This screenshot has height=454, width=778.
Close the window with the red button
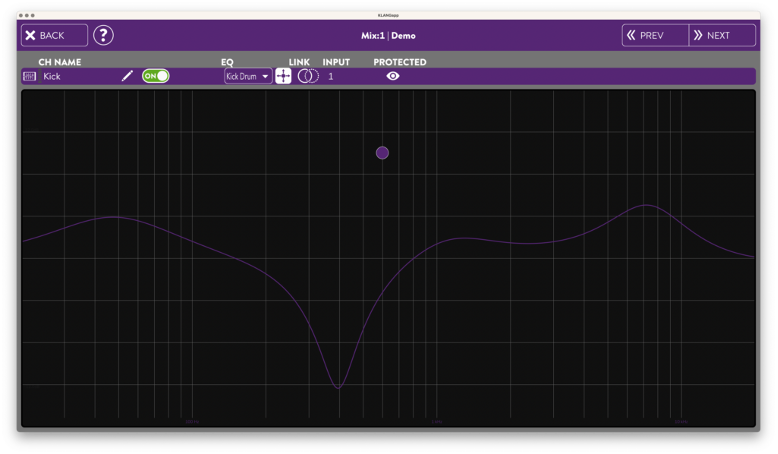pos(21,15)
